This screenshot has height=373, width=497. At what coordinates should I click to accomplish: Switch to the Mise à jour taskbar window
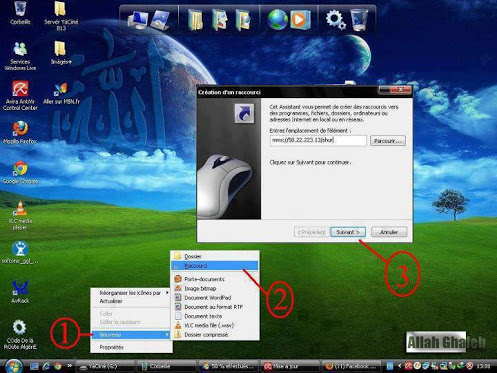pyautogui.click(x=290, y=366)
